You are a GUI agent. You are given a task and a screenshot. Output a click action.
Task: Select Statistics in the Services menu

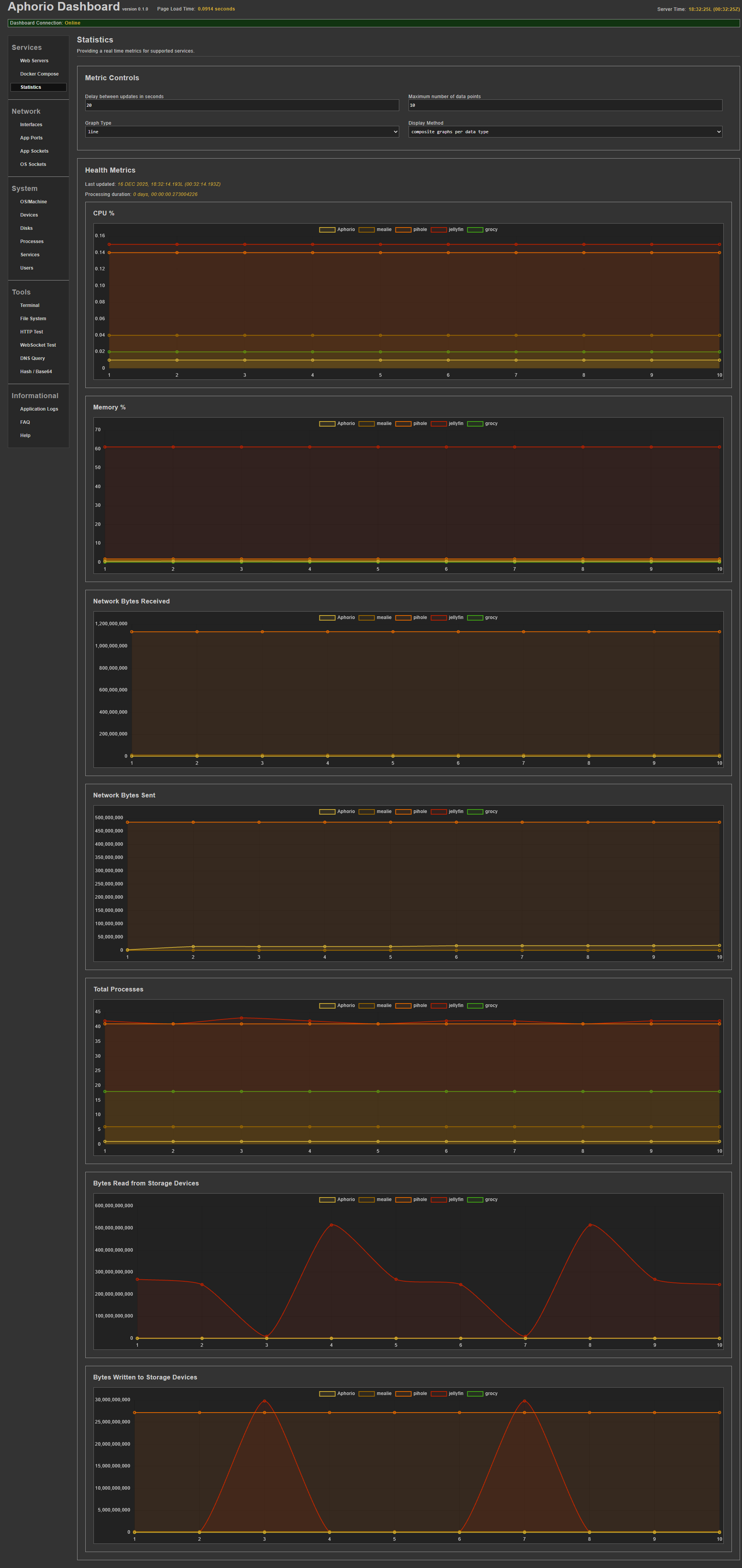31,88
